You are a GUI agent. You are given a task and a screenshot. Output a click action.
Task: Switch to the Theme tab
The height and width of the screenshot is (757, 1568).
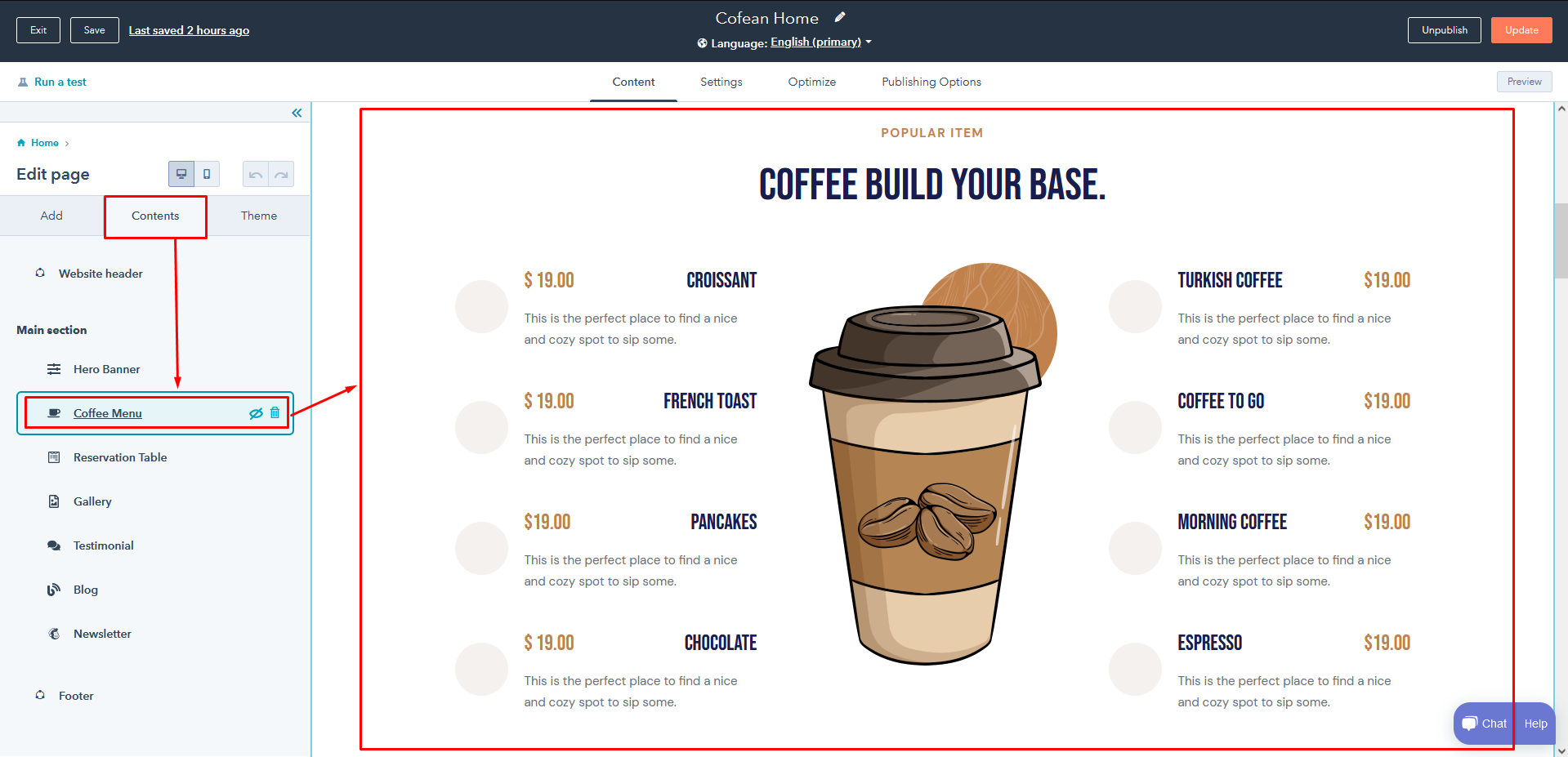pos(258,216)
